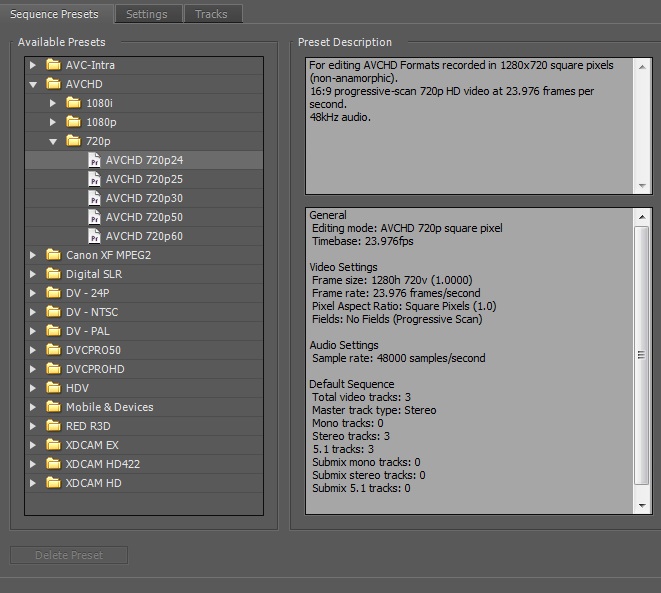This screenshot has height=593, width=661.
Task: Click the General details scrollbar thumb
Action: (x=642, y=355)
